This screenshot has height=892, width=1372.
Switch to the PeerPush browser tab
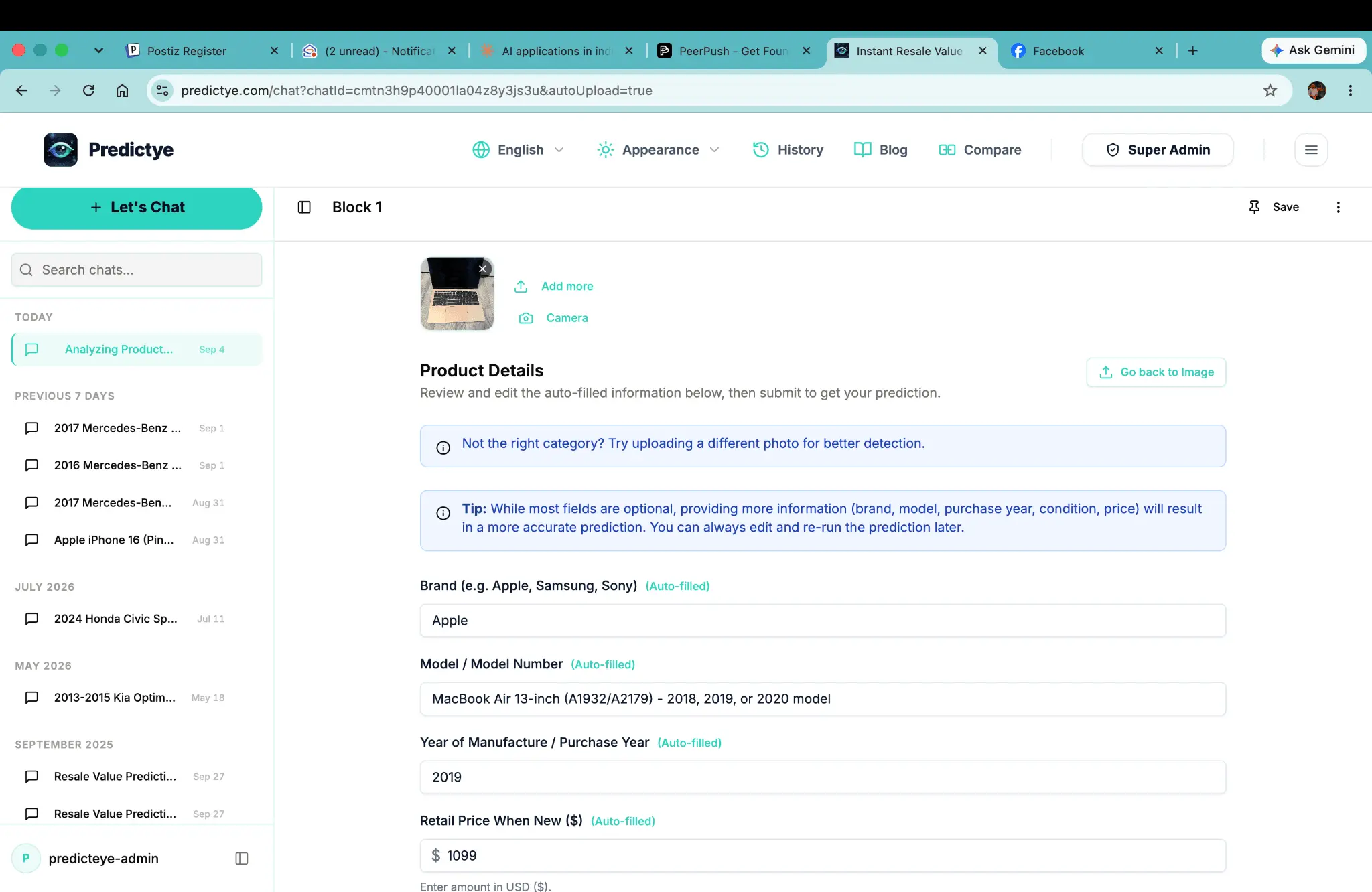[733, 51]
